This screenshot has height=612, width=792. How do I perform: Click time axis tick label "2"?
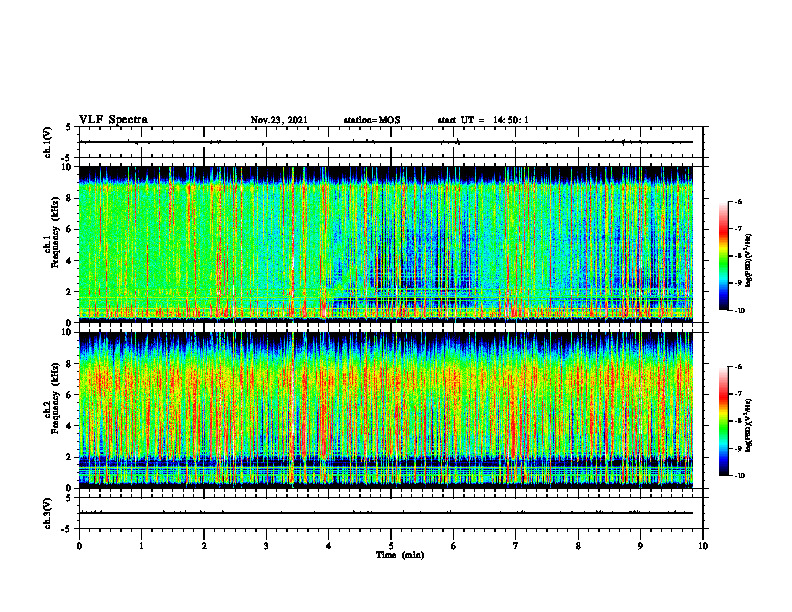click(204, 546)
